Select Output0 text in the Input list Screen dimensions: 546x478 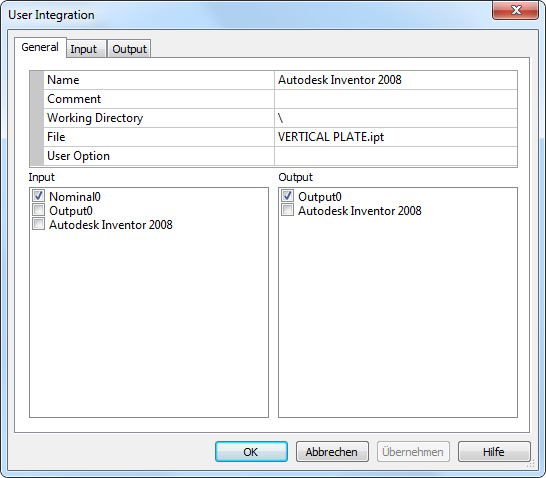pos(71,211)
